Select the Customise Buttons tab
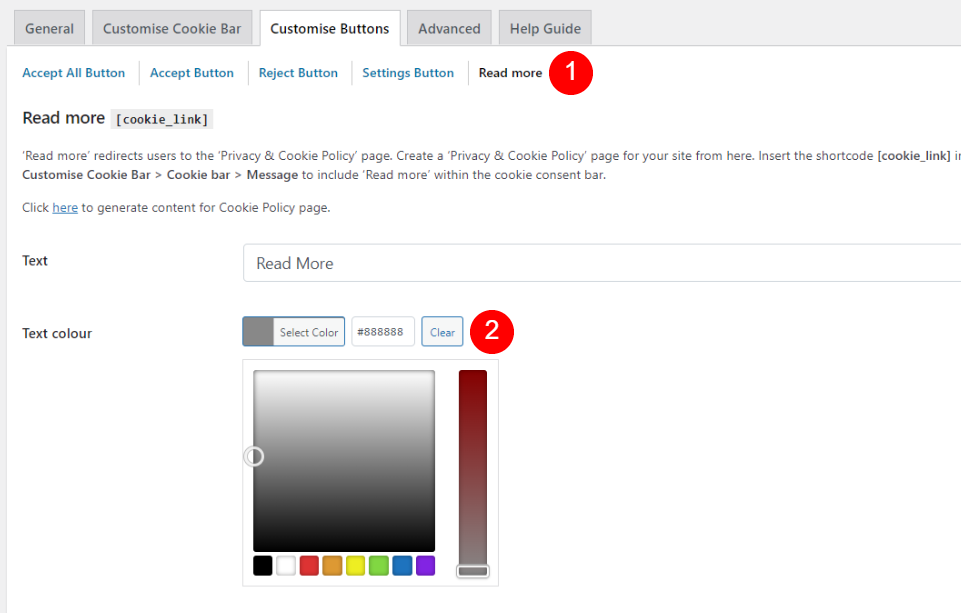The height and width of the screenshot is (613, 961). coord(330,28)
